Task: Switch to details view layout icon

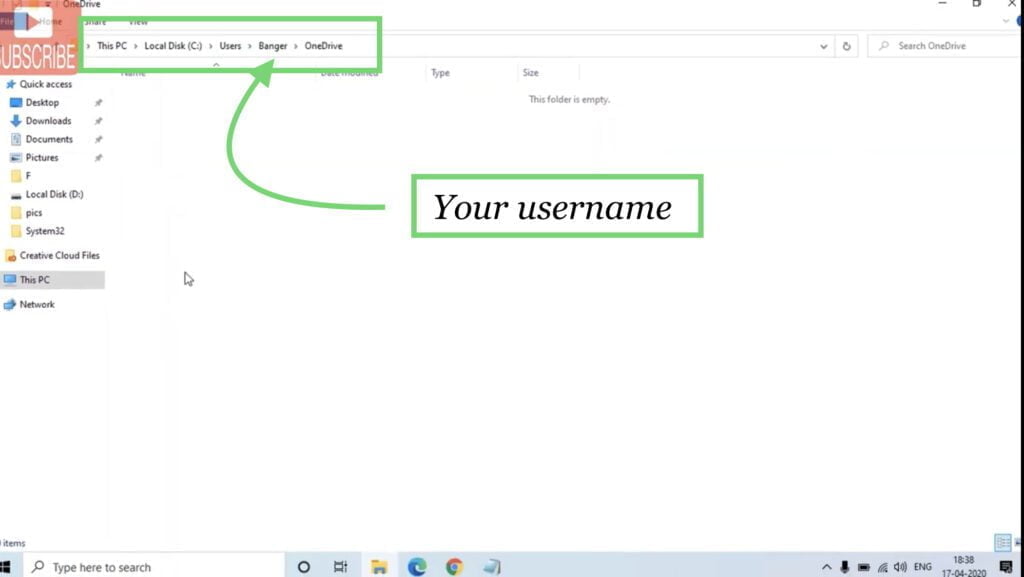Action: point(1002,542)
